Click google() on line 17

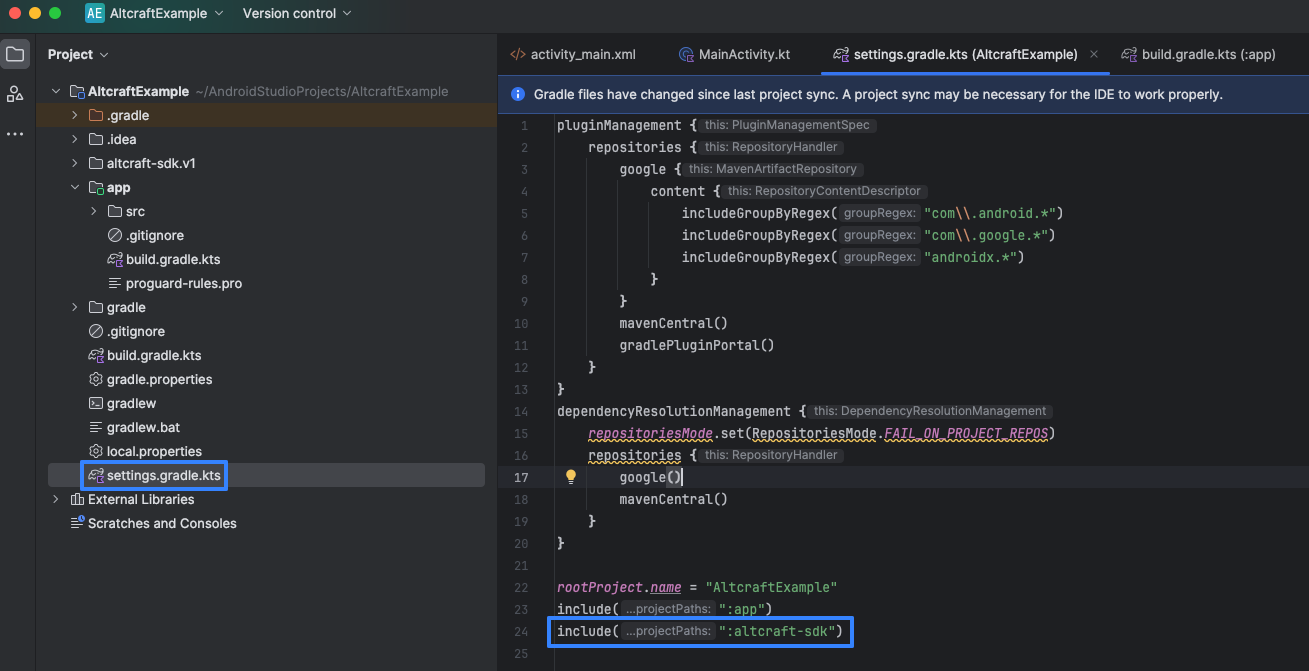click(650, 477)
